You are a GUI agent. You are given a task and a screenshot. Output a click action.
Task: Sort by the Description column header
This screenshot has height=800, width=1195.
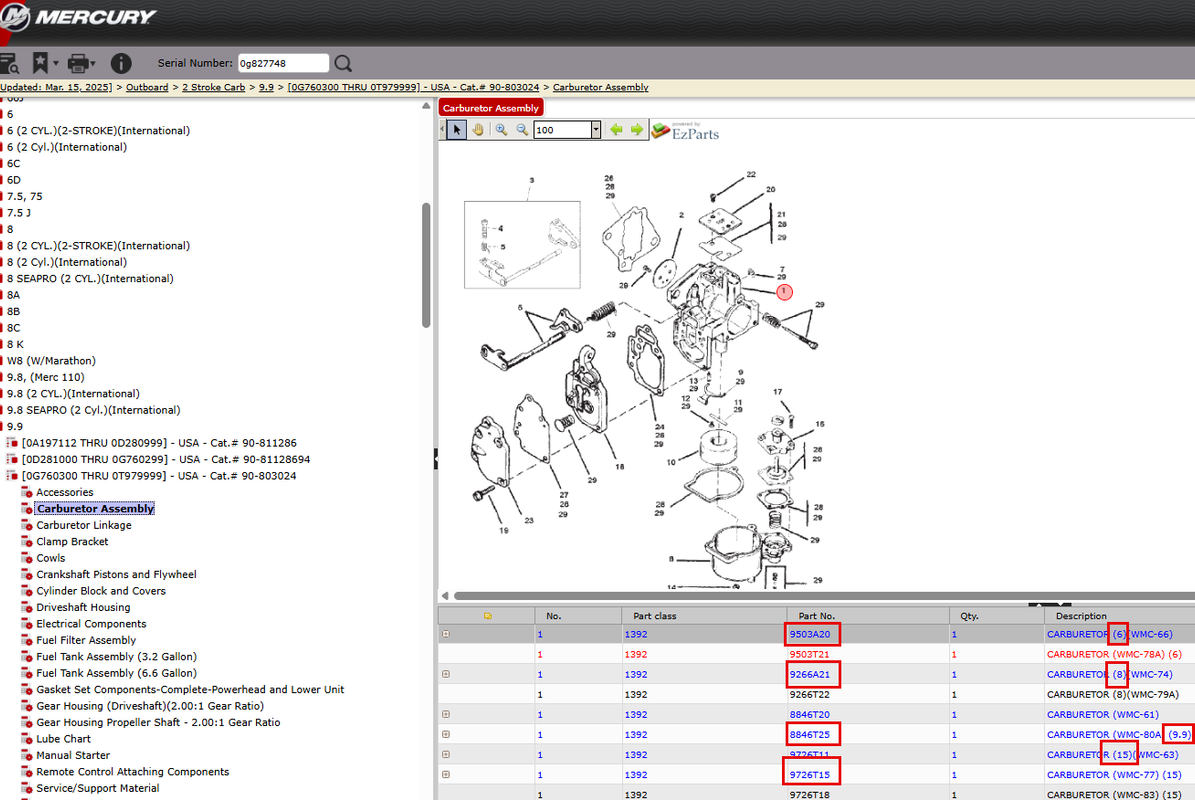tap(1120, 616)
